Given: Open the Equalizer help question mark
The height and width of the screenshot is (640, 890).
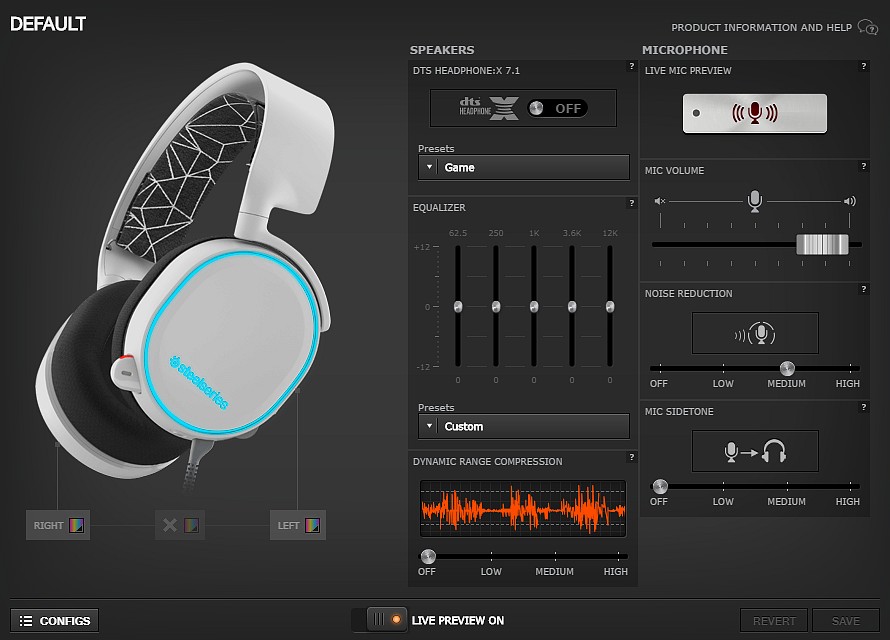Looking at the screenshot, I should click(630, 203).
